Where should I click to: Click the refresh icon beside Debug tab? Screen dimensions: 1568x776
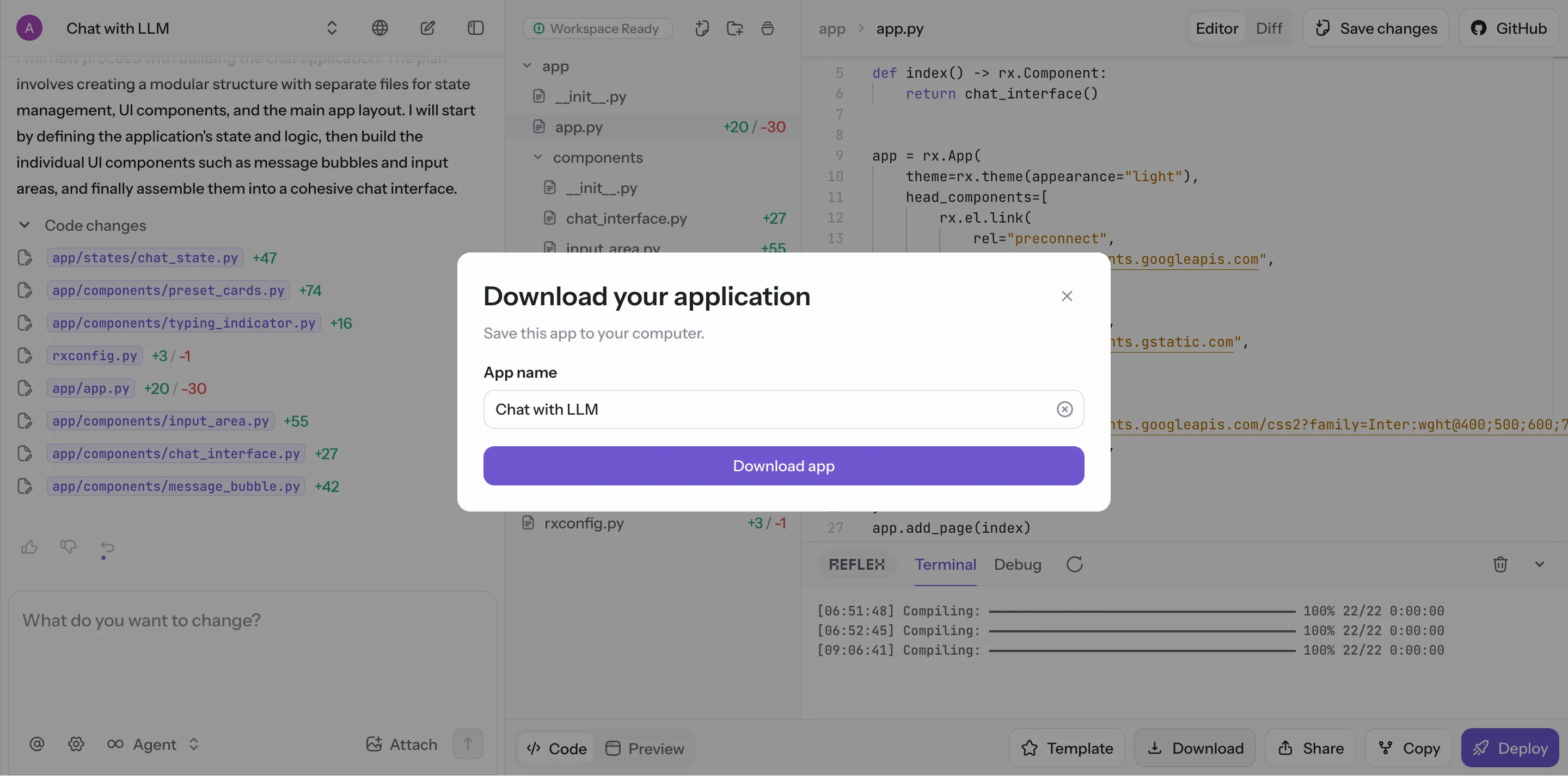click(1074, 564)
